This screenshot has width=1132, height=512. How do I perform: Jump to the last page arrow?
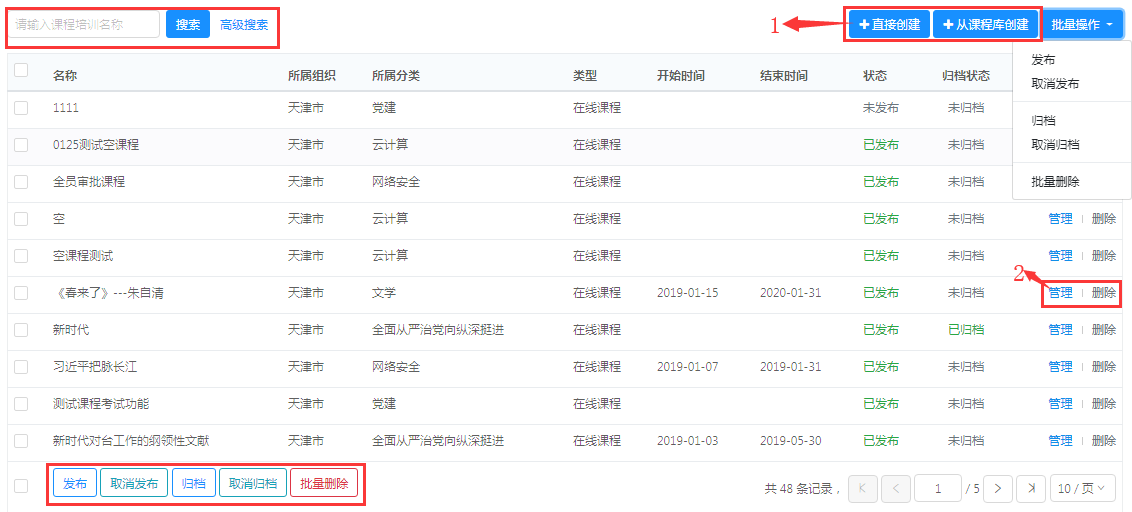point(1031,488)
